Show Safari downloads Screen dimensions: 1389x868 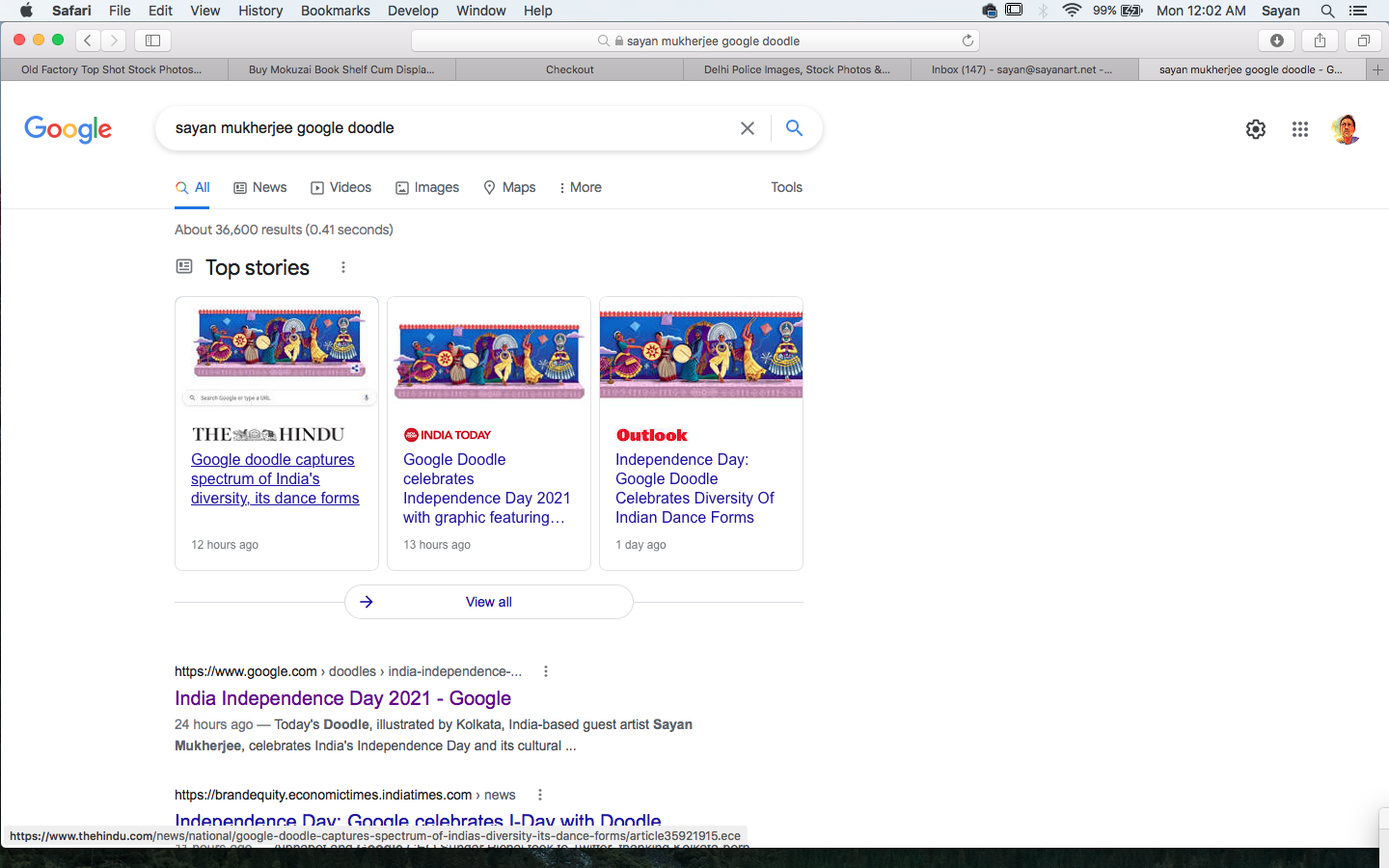click(1276, 41)
